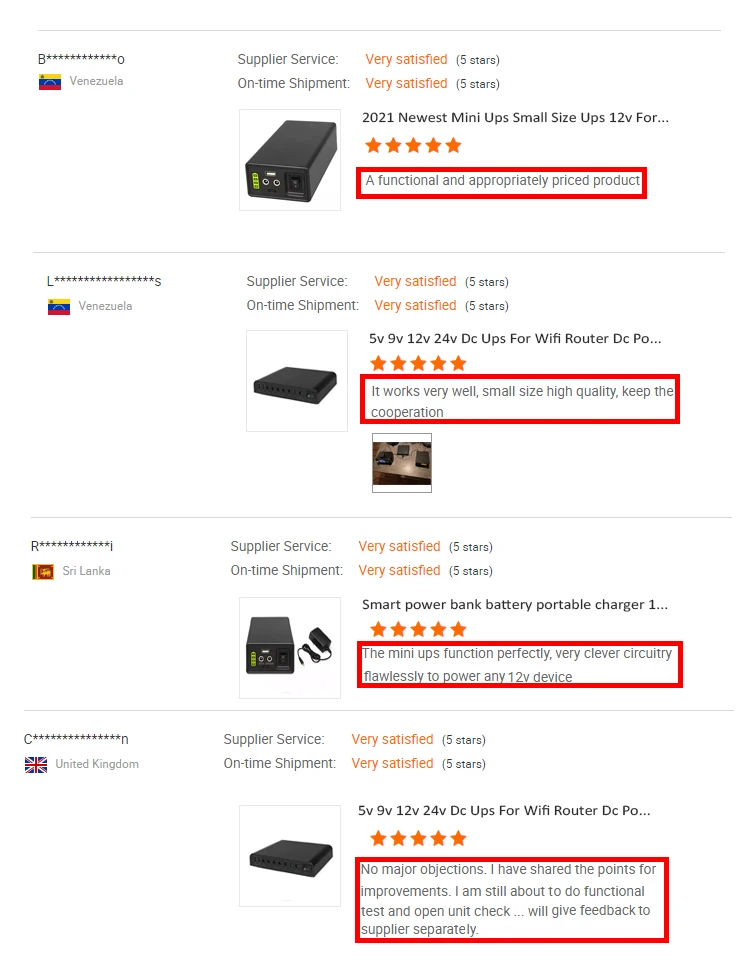This screenshot has height=960, width=750.
Task: Open the Venezuela reviewer's Dc Ups router thumbnail
Action: [297, 381]
